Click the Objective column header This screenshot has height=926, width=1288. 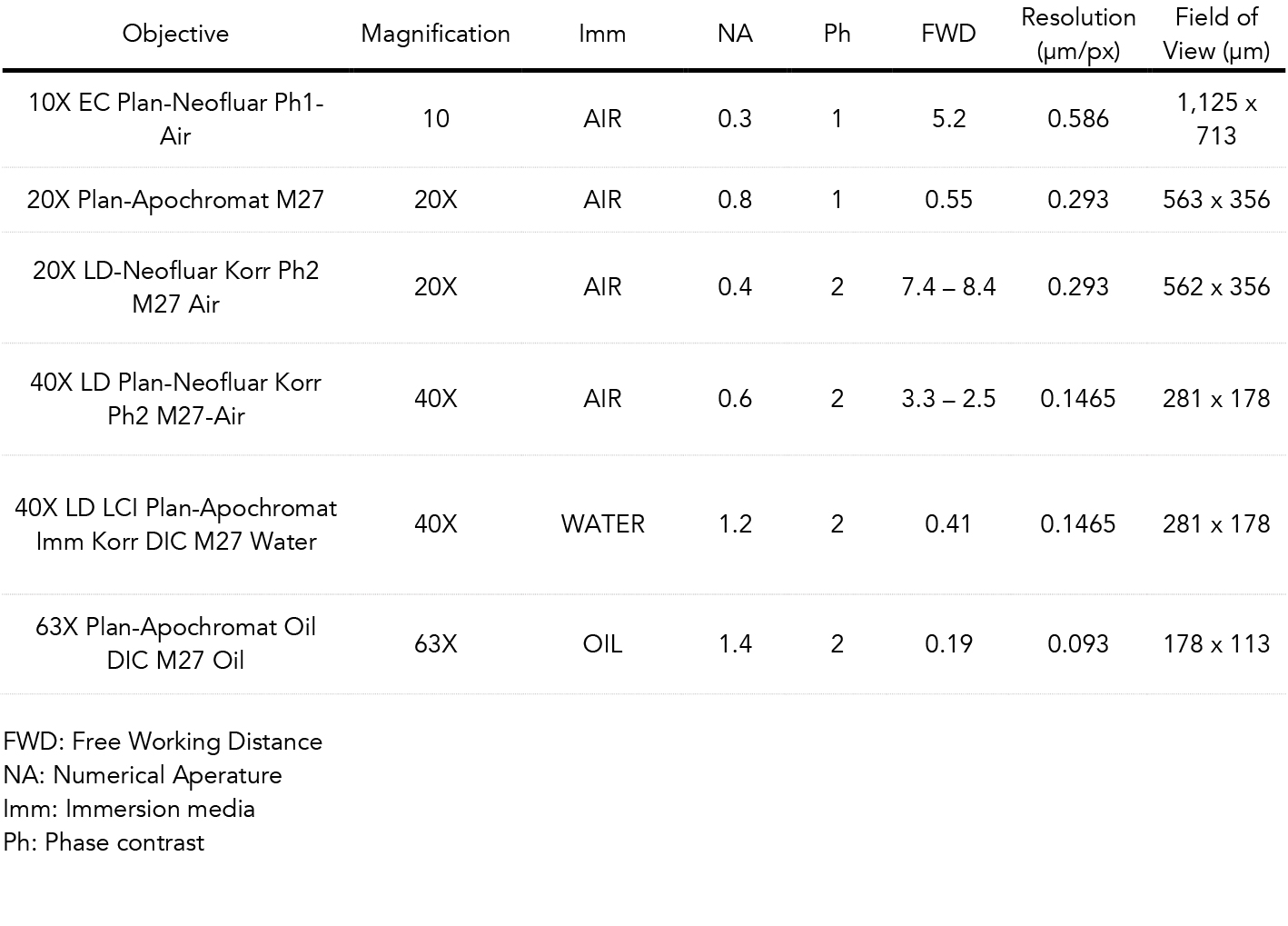(175, 34)
